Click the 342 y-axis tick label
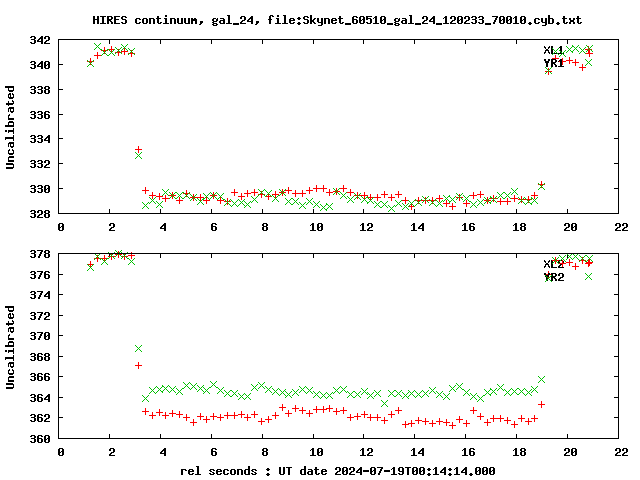The width and height of the screenshot is (640, 480). coord(40,40)
